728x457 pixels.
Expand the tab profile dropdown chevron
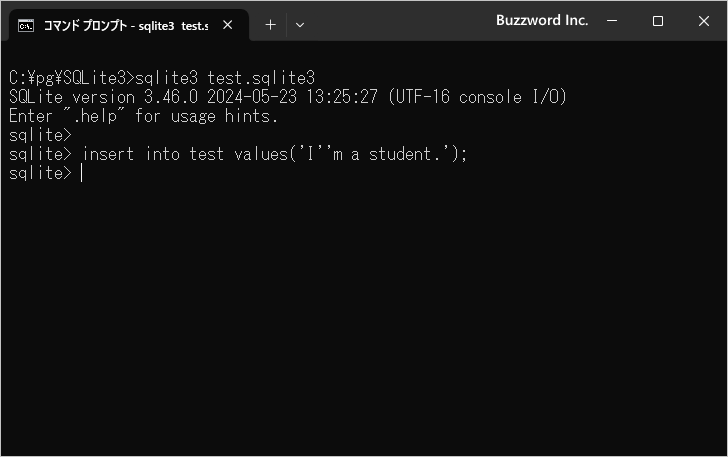[x=300, y=25]
